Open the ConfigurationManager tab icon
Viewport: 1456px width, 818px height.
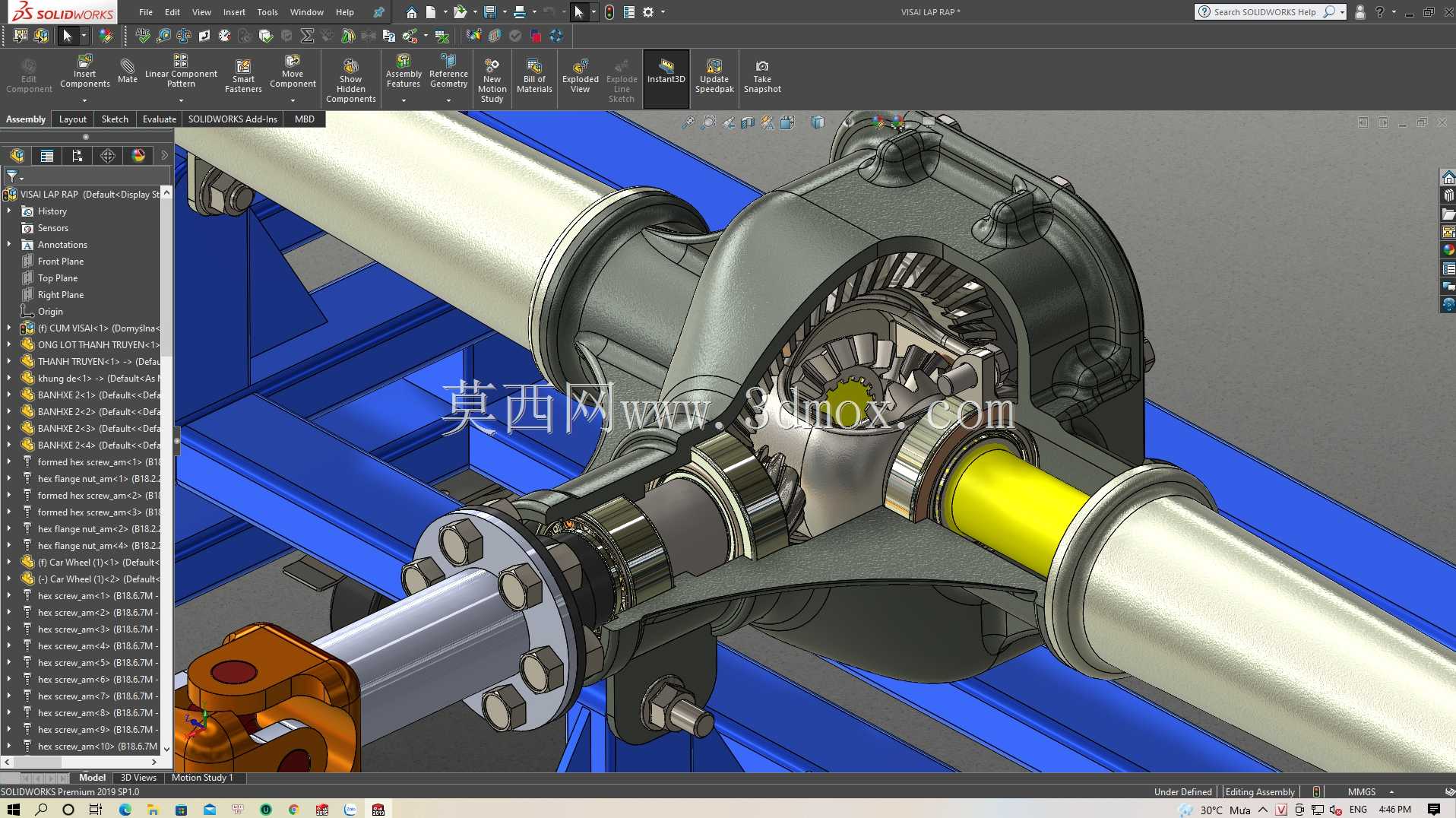point(78,156)
